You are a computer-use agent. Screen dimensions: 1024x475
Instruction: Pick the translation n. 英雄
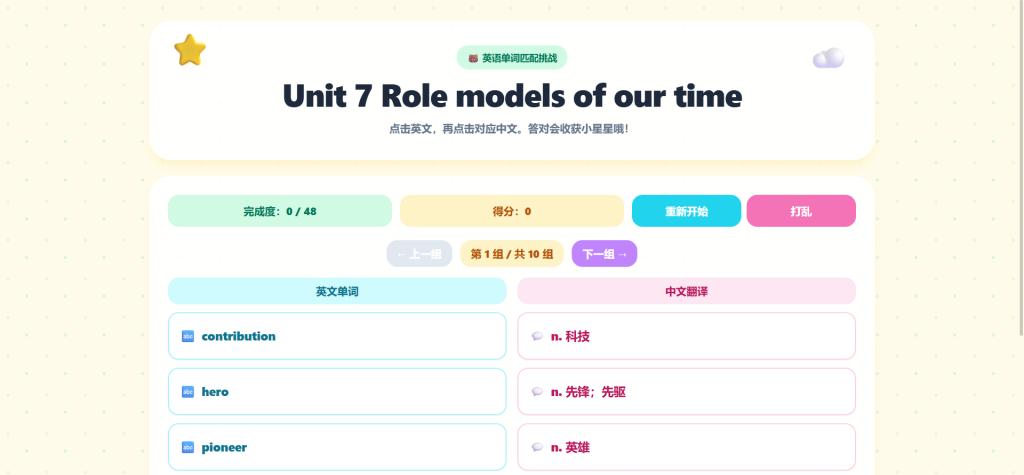click(686, 447)
